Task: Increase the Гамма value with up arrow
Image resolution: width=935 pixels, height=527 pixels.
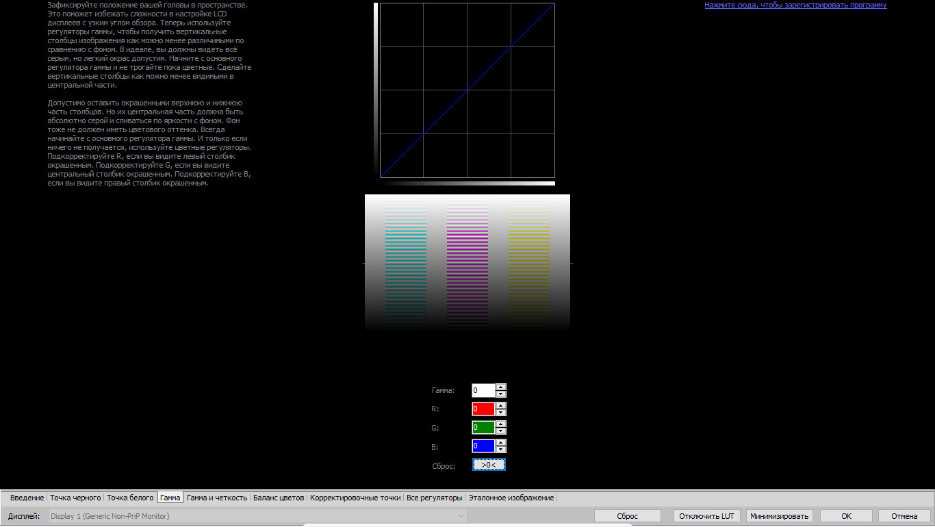Action: coord(501,387)
